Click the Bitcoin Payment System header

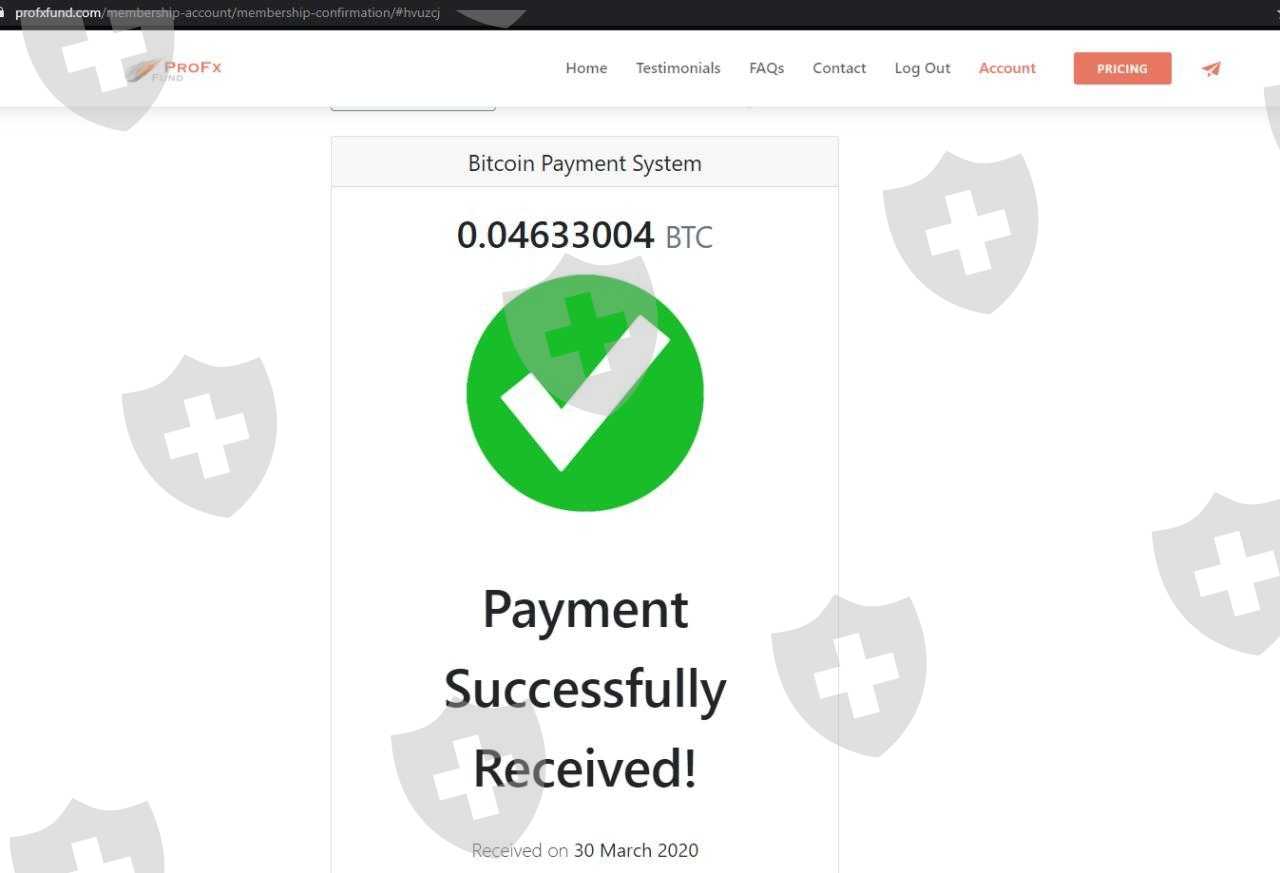[585, 163]
